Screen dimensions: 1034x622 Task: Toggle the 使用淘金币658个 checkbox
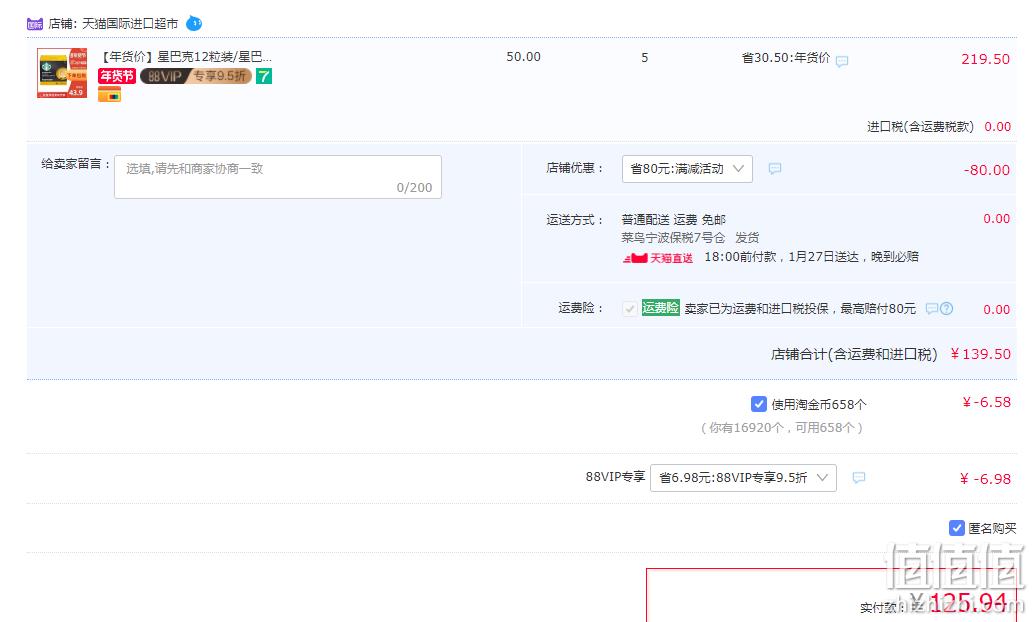click(758, 404)
